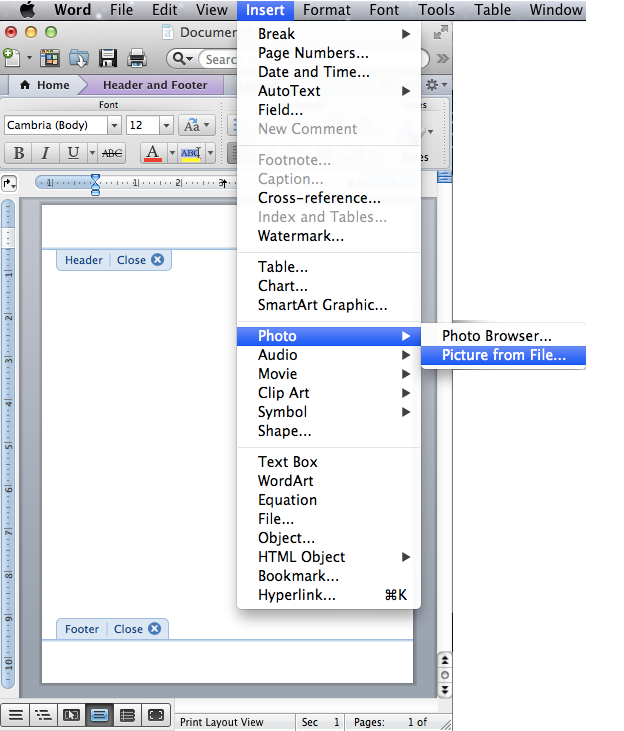Click the Print icon
Screen dimensions: 624x731
tap(136, 58)
